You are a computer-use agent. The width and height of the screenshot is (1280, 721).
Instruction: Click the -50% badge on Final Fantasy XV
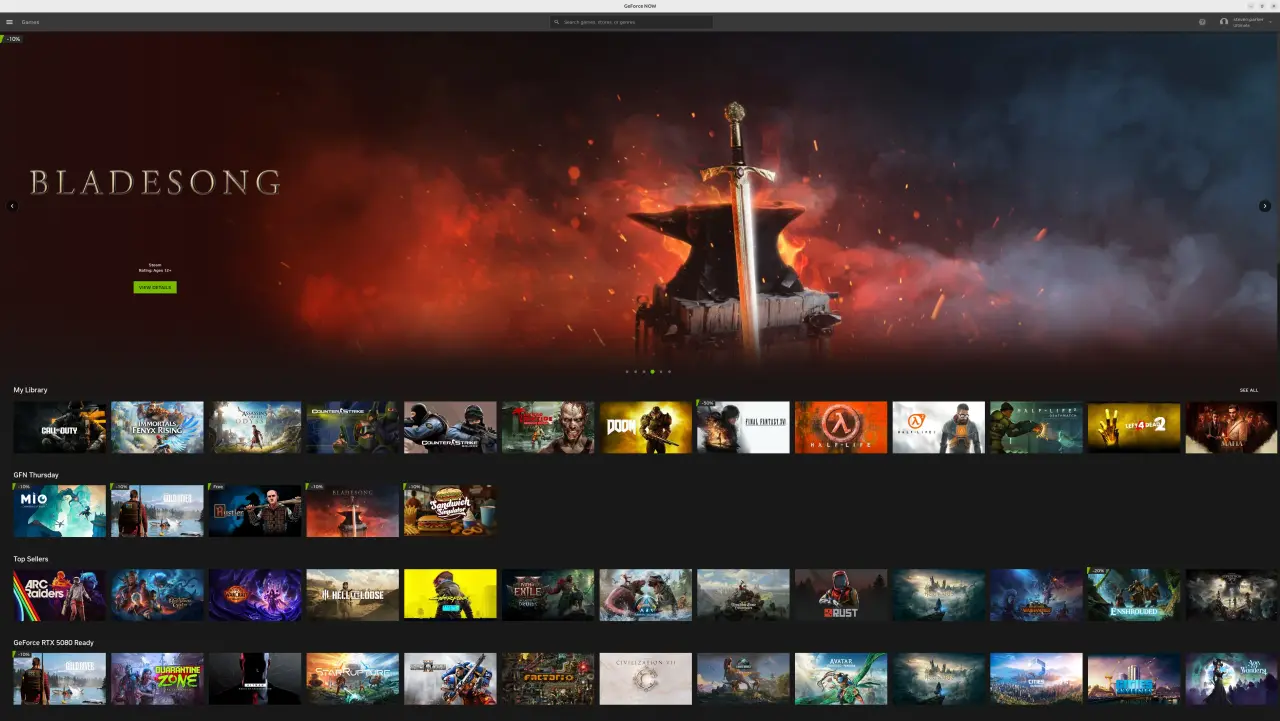coord(706,404)
